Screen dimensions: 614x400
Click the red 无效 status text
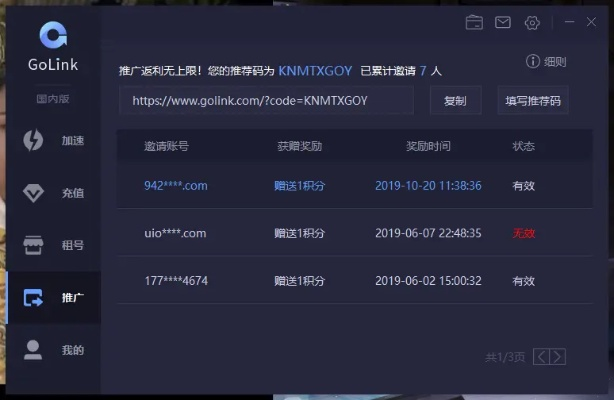coord(524,233)
